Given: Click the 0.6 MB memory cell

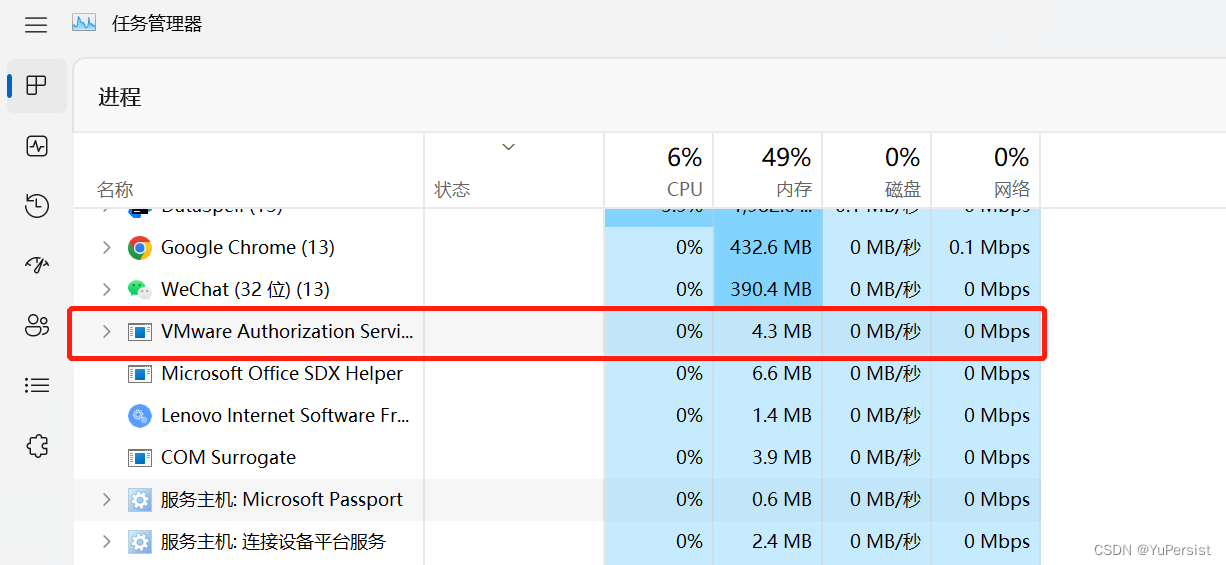Looking at the screenshot, I should [x=782, y=500].
